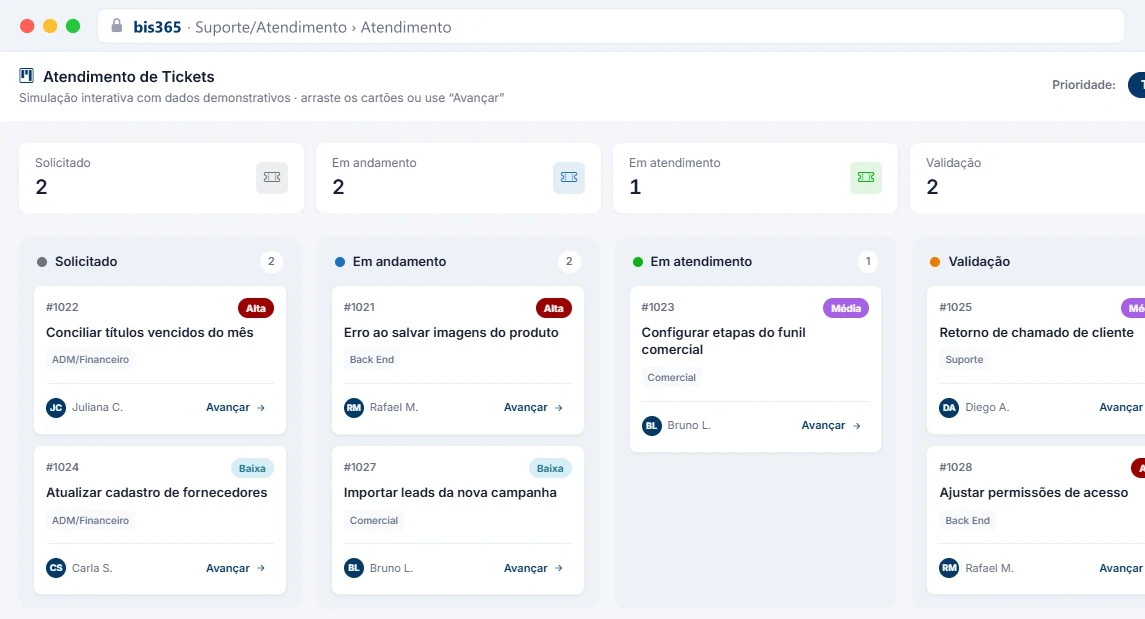Click the lock icon in address bar

[x=116, y=26]
